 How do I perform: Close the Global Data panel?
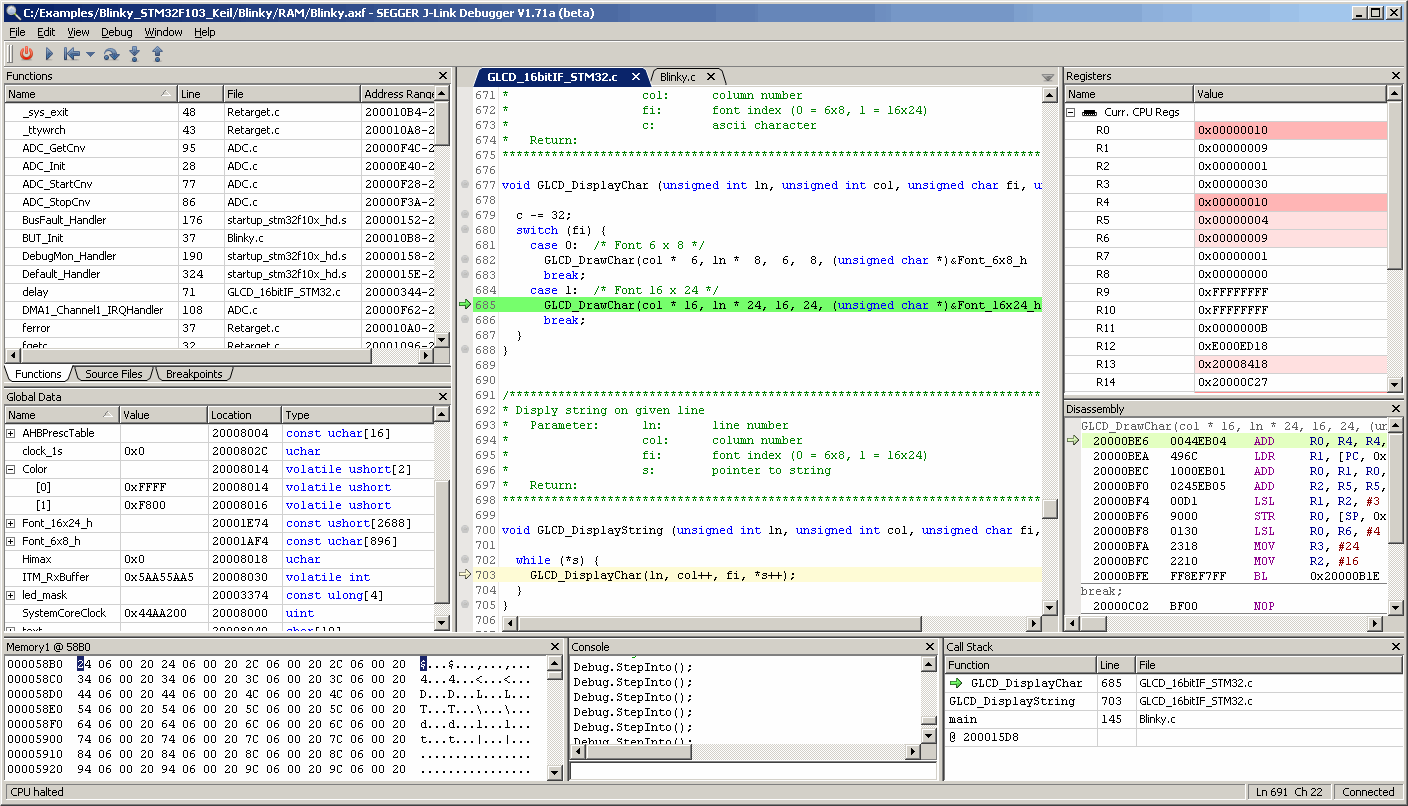pos(443,397)
